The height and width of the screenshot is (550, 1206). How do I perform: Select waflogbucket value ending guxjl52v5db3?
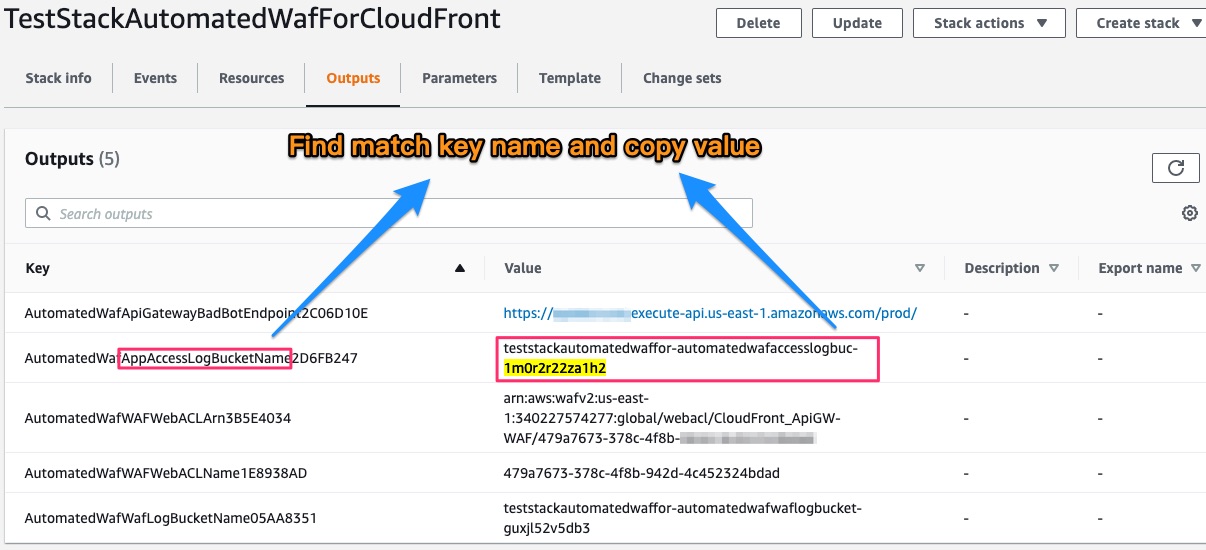683,518
